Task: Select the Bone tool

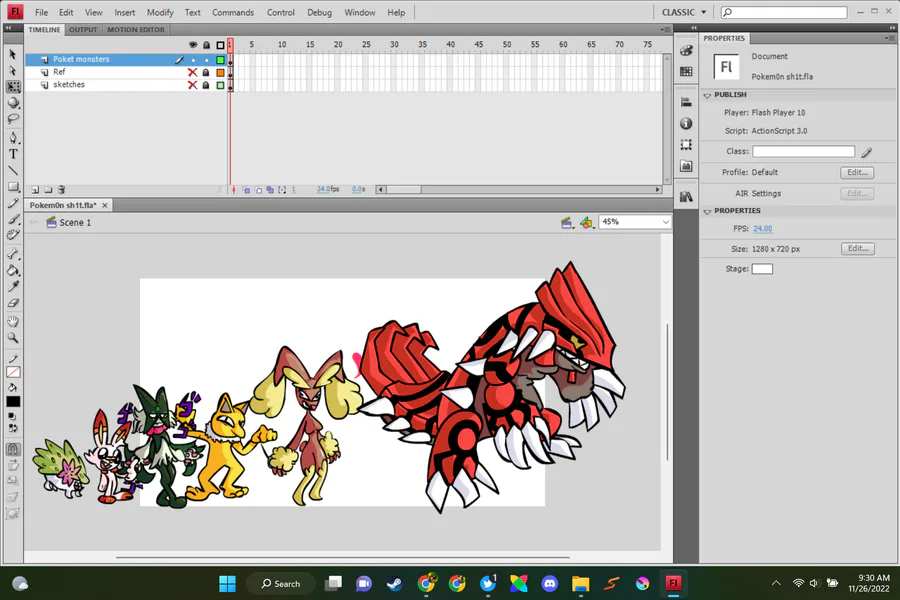Action: 13,254
